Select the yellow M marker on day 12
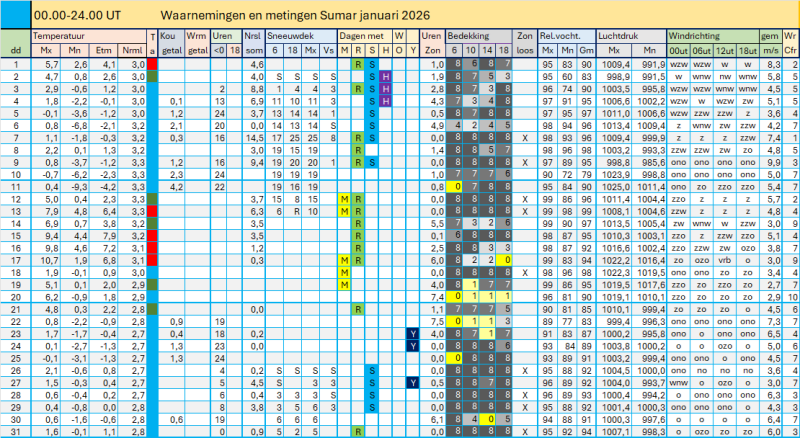 tap(344, 199)
